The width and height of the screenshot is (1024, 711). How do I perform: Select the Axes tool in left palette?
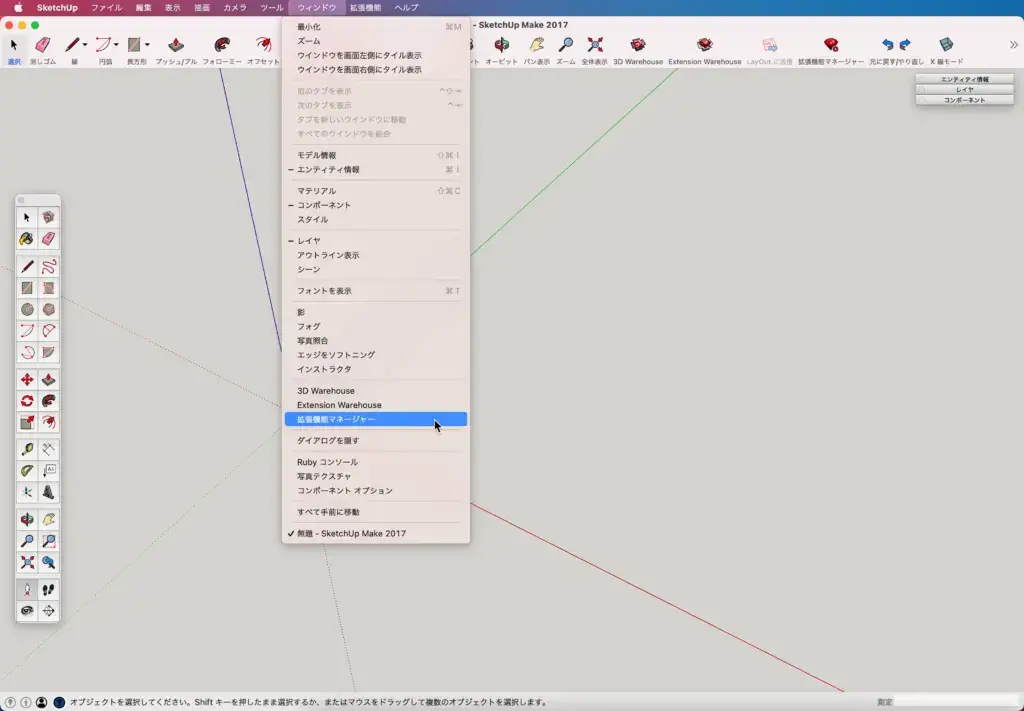tap(27, 492)
